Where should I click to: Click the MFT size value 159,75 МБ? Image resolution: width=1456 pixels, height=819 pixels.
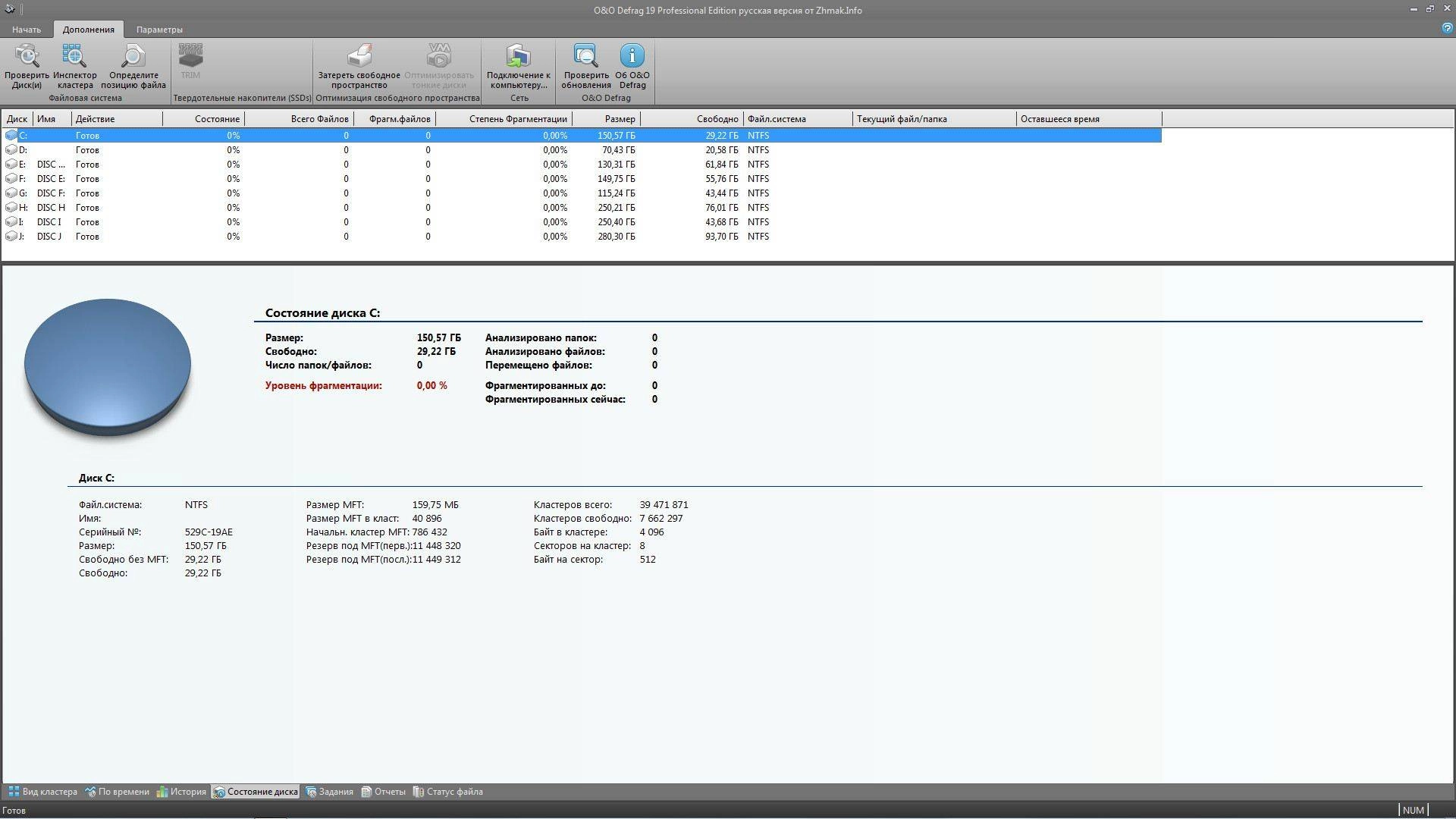point(435,505)
